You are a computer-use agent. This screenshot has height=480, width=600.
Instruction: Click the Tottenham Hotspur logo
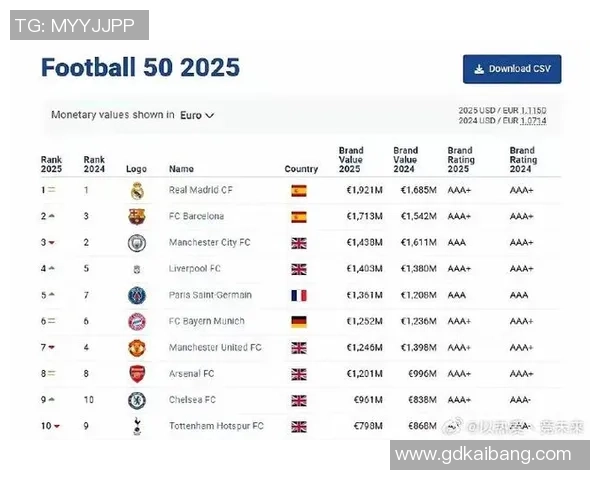click(x=137, y=426)
